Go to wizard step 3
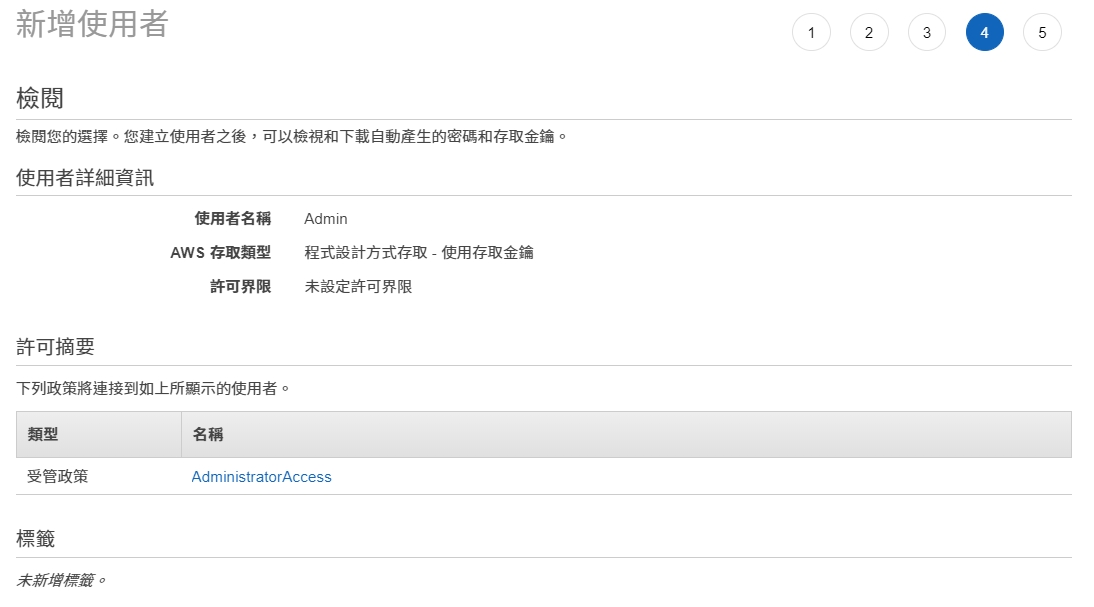The height and width of the screenshot is (607, 1094). pyautogui.click(x=927, y=32)
